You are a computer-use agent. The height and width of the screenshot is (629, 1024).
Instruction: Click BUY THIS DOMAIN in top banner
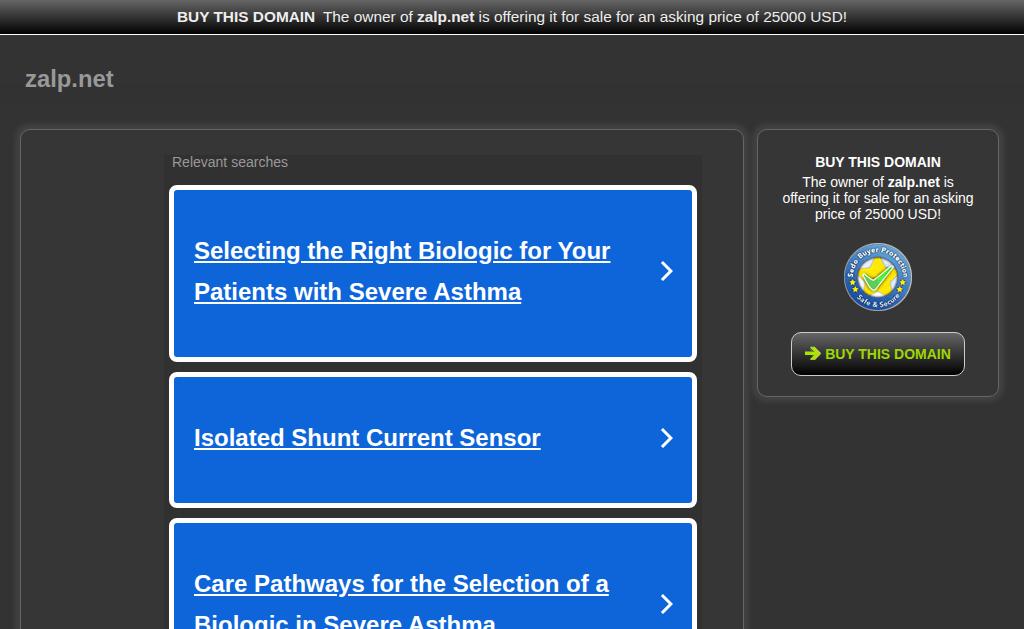(246, 17)
